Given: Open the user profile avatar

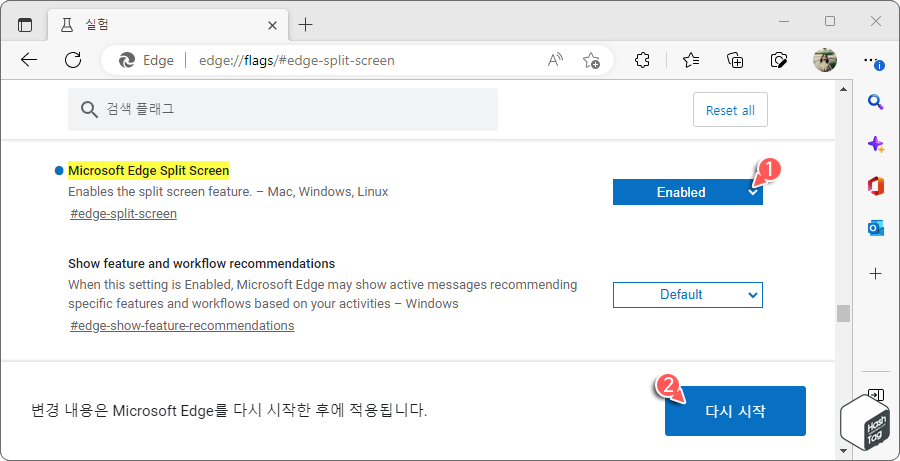Looking at the screenshot, I should 825,60.
